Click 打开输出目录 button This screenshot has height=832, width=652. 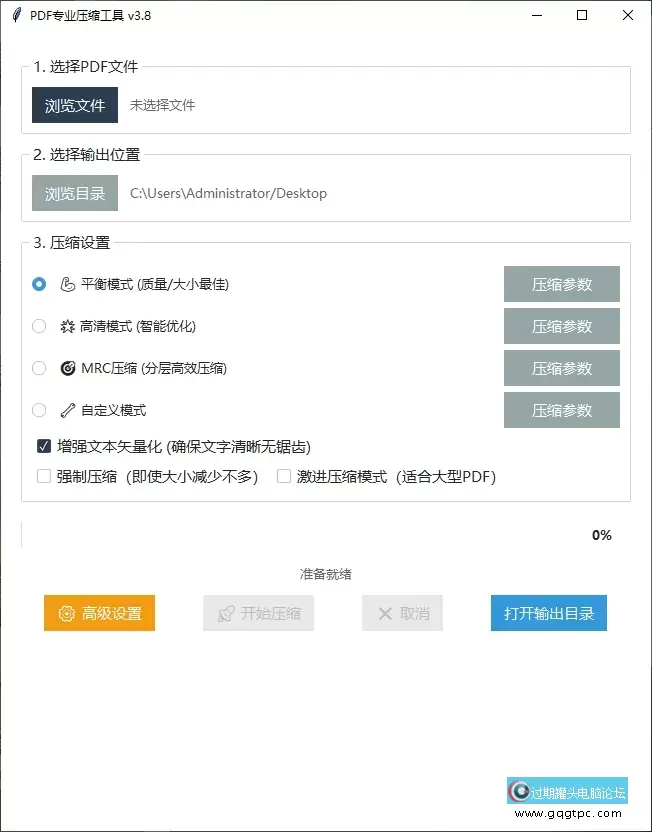point(549,613)
